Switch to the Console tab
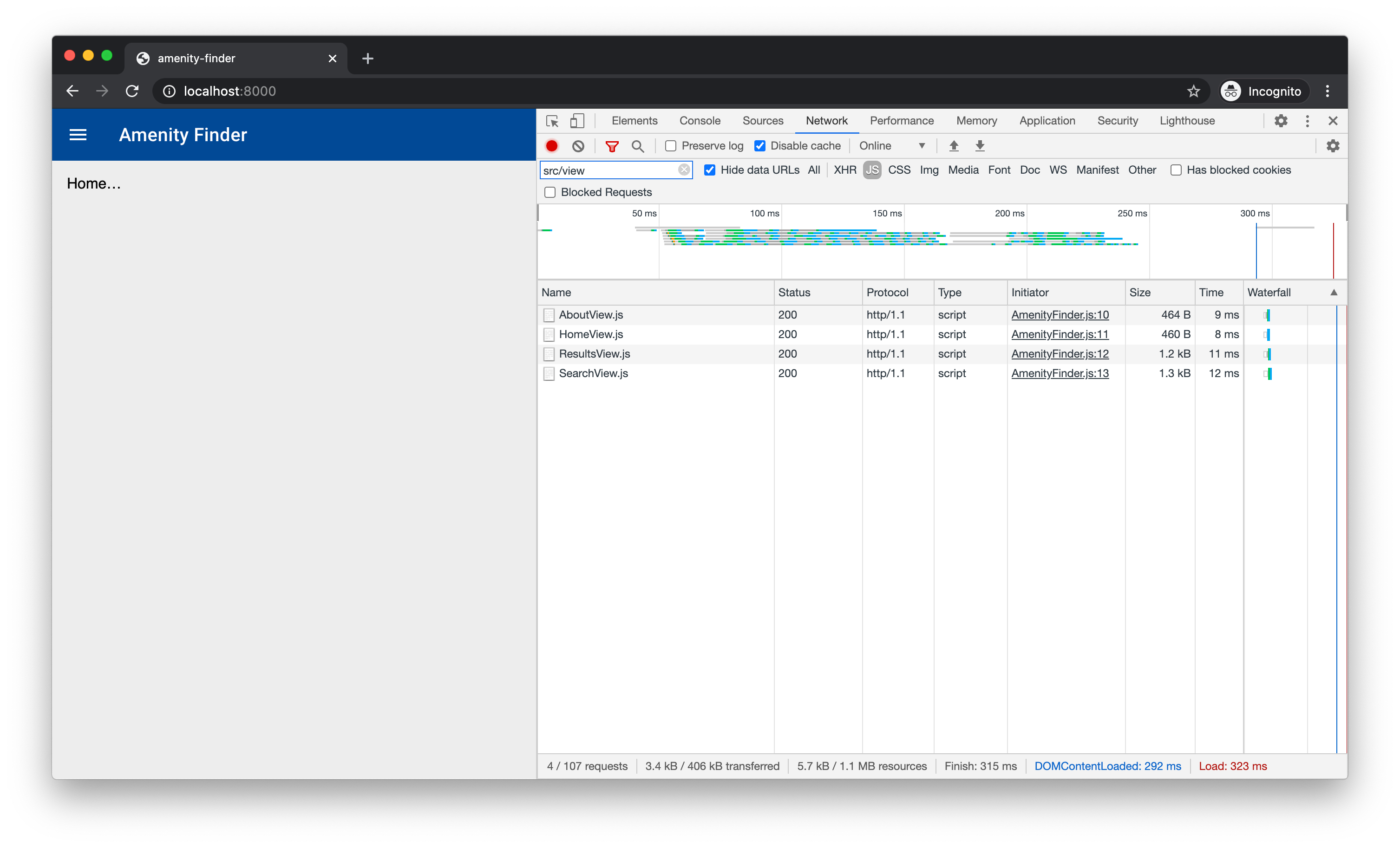The height and width of the screenshot is (848, 1400). point(700,120)
